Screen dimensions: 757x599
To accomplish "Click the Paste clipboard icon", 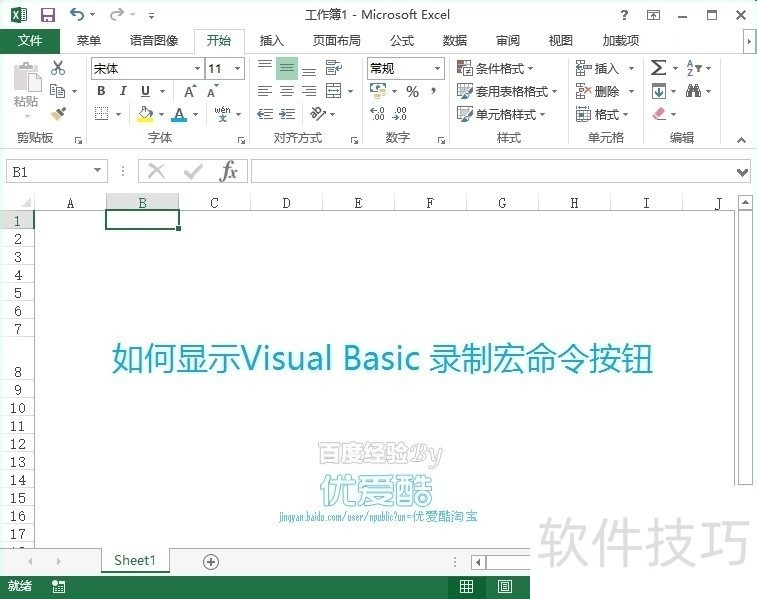I will [27, 77].
